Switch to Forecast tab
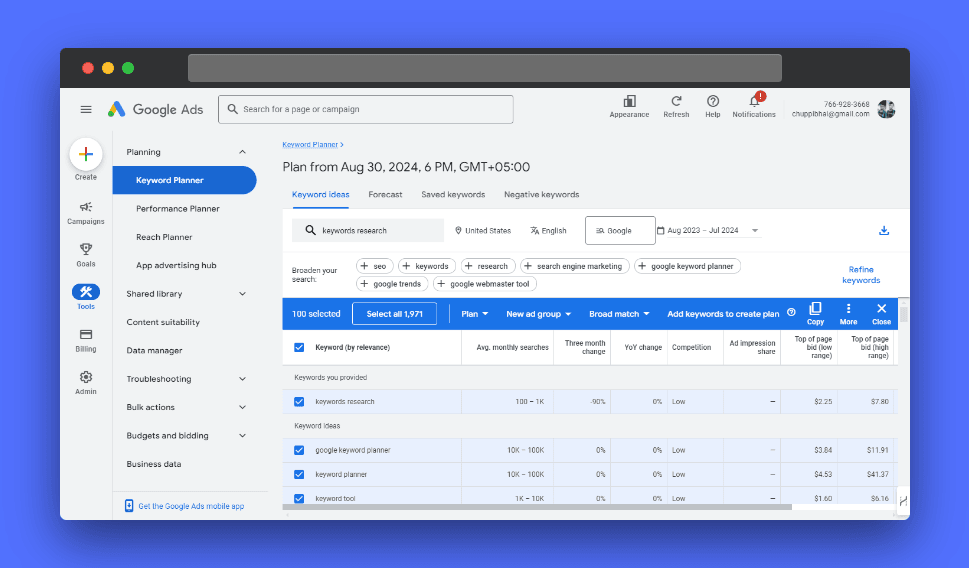This screenshot has height=568, width=969. point(385,195)
